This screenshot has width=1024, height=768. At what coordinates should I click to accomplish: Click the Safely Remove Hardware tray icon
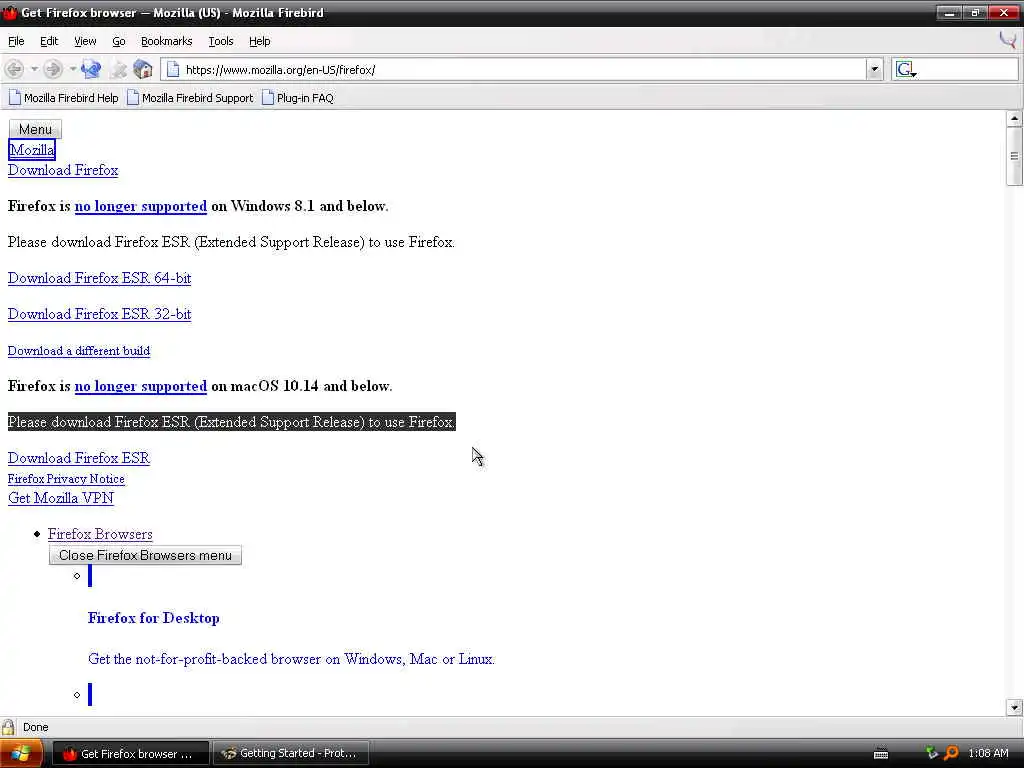click(x=932, y=753)
